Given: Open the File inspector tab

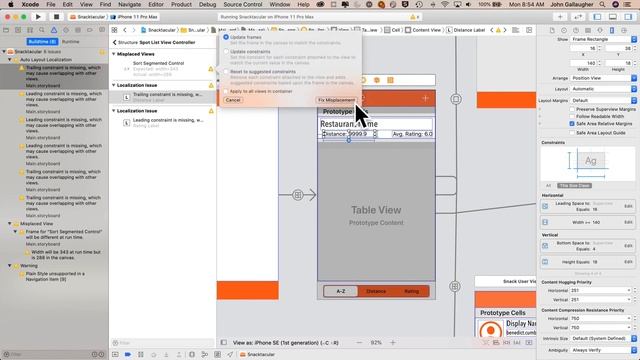Looking at the screenshot, I should 552,31.
